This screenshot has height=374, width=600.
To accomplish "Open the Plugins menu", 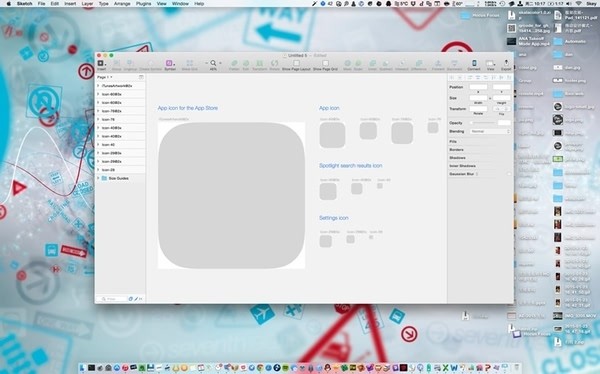I will [x=143, y=3].
